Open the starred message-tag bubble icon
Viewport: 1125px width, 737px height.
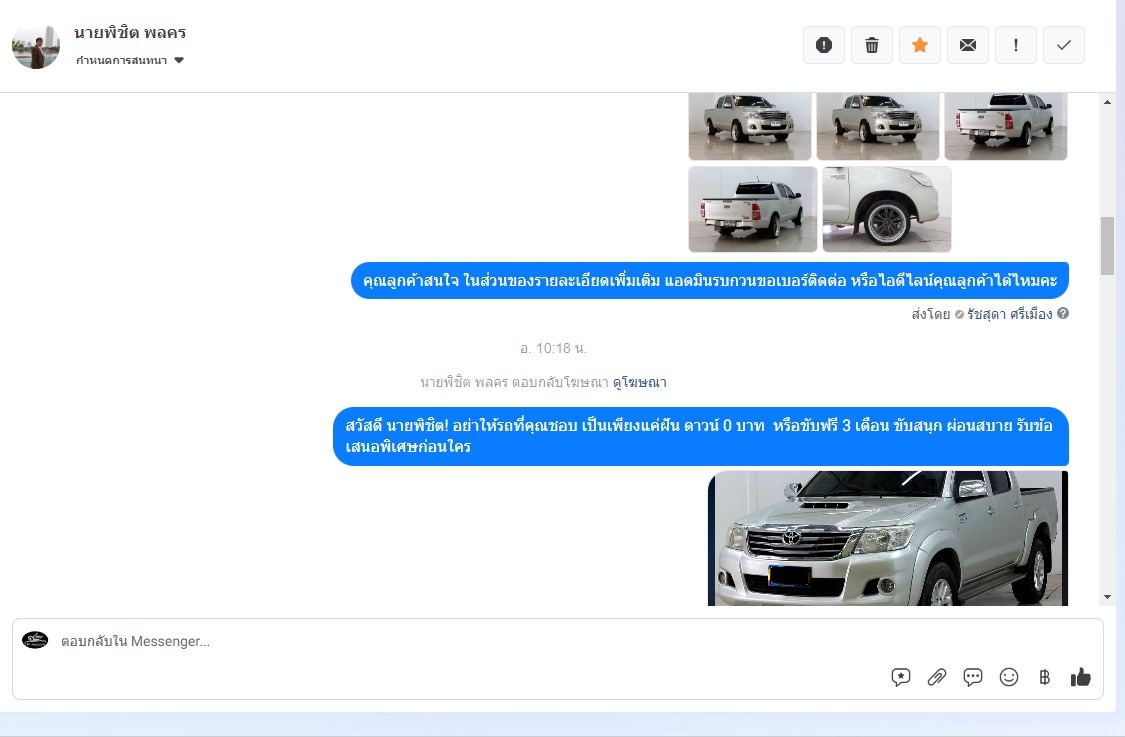(901, 677)
